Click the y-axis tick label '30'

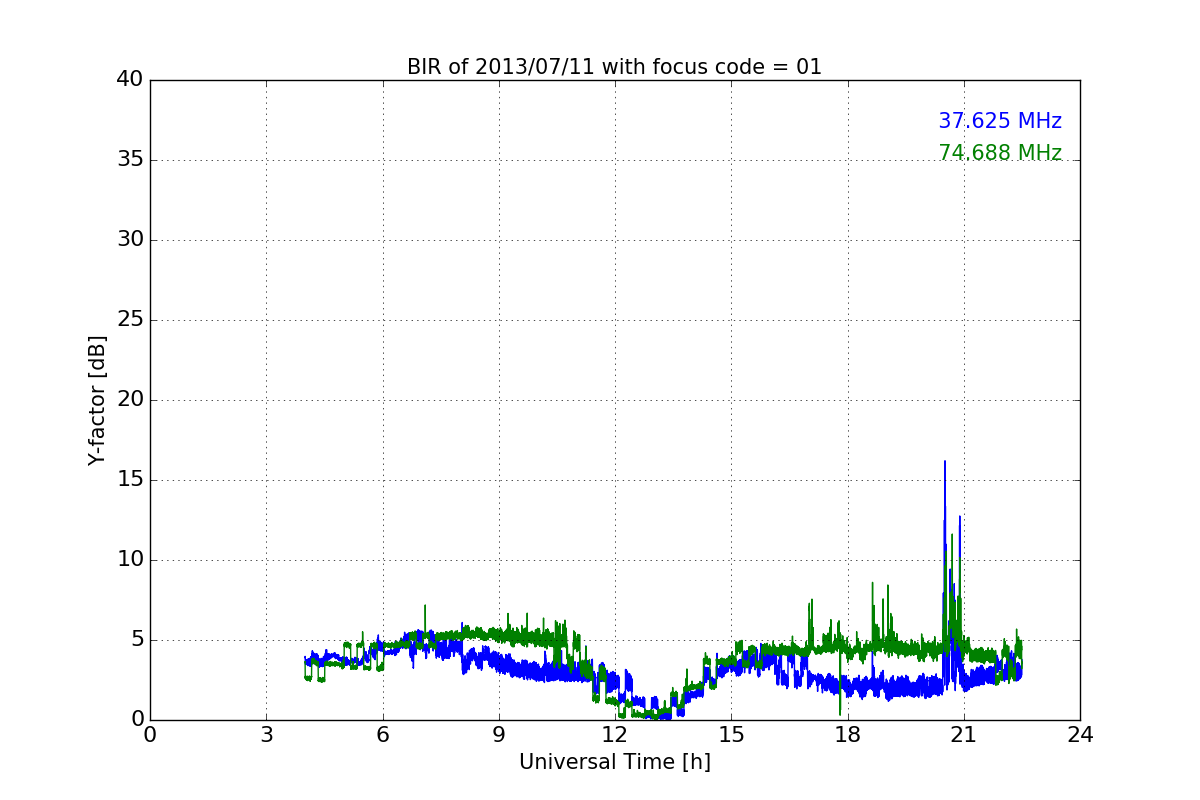coord(129,240)
